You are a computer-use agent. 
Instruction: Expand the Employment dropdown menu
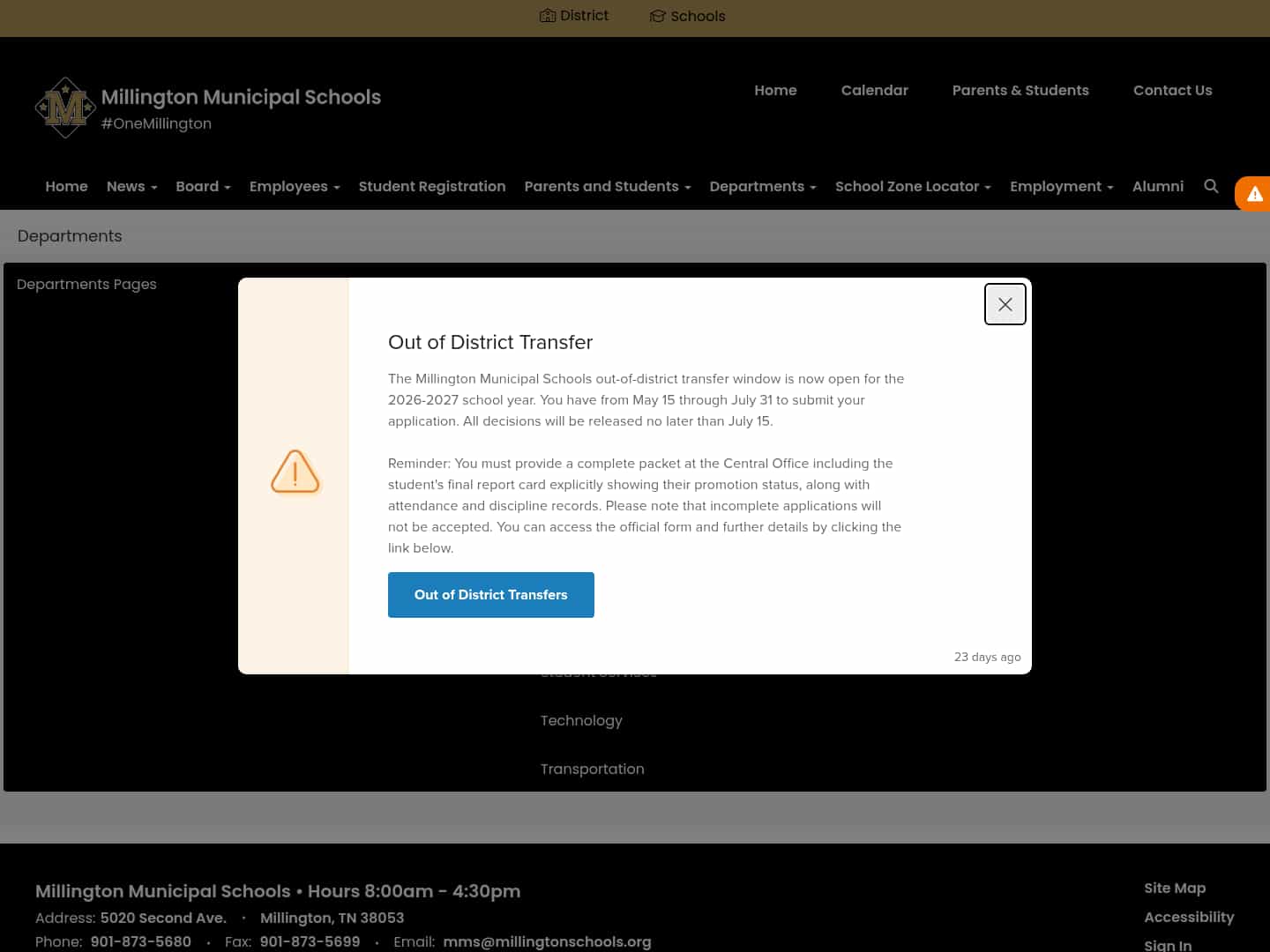coord(1061,186)
